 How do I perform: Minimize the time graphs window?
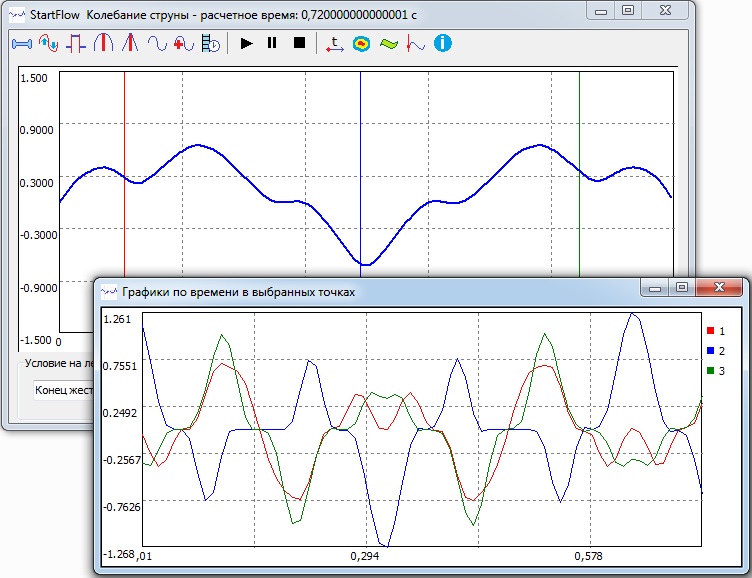pyautogui.click(x=655, y=288)
